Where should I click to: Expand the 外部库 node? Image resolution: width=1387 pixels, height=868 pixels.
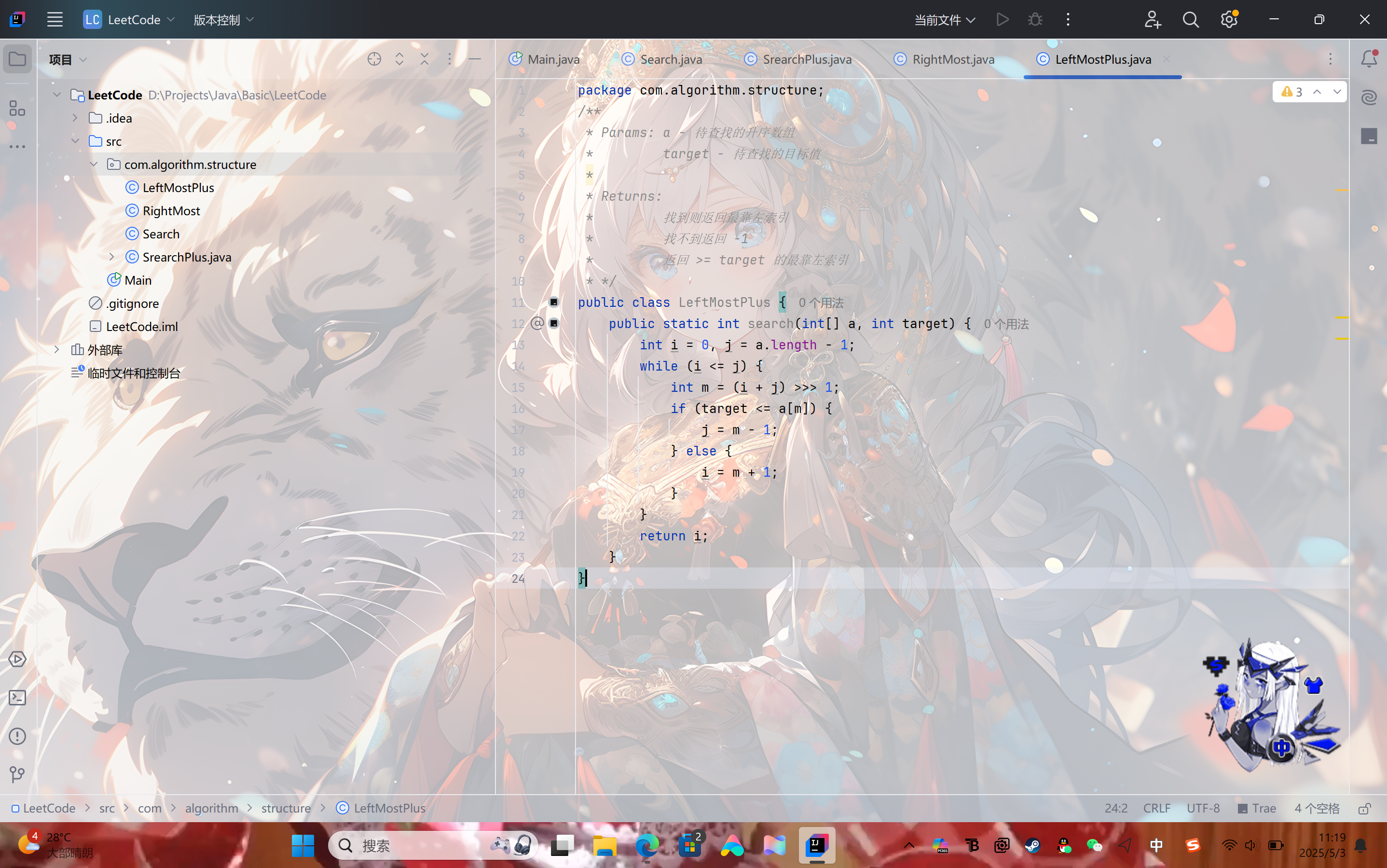56,349
